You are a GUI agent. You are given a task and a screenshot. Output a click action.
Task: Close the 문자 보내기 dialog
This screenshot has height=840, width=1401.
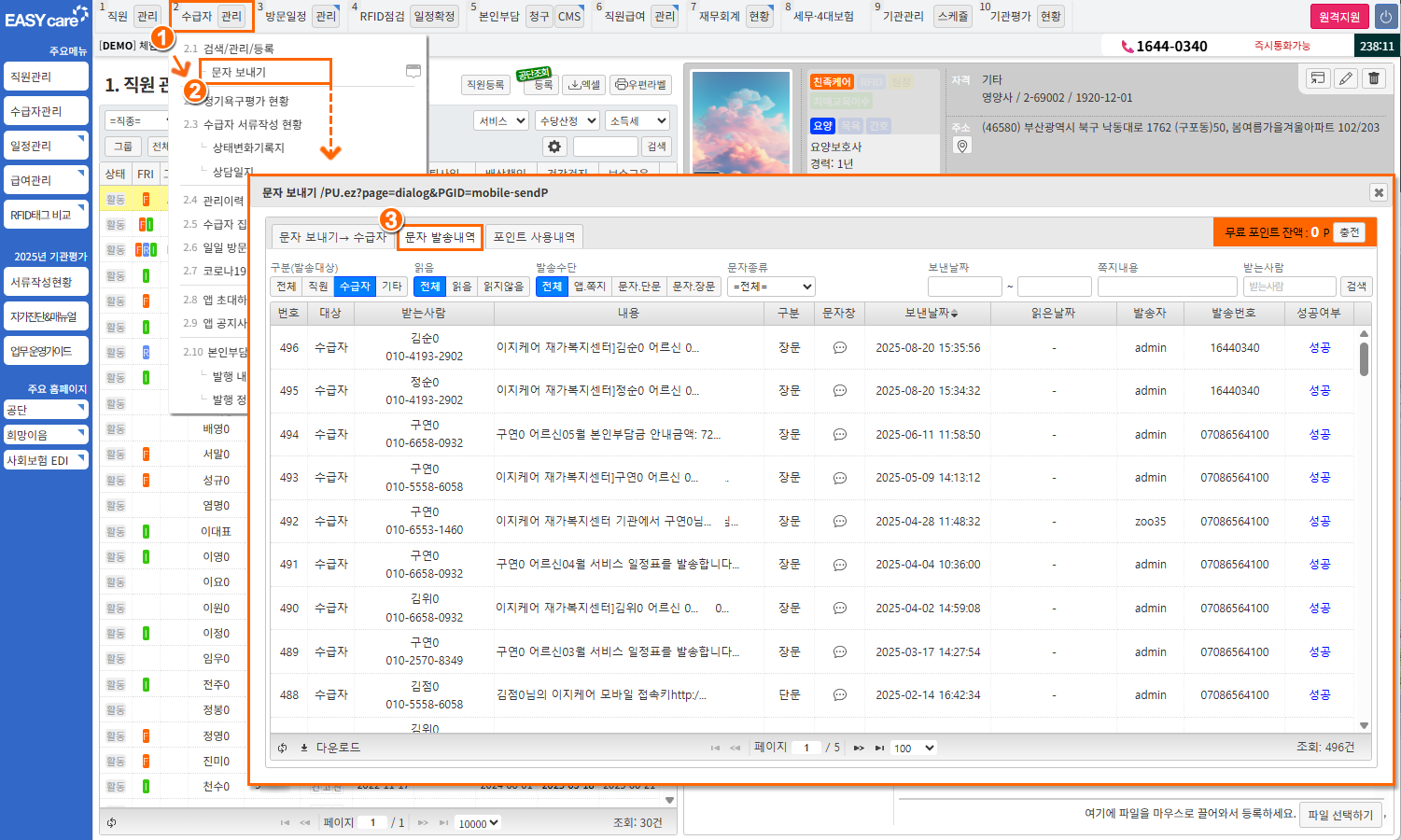(1378, 192)
